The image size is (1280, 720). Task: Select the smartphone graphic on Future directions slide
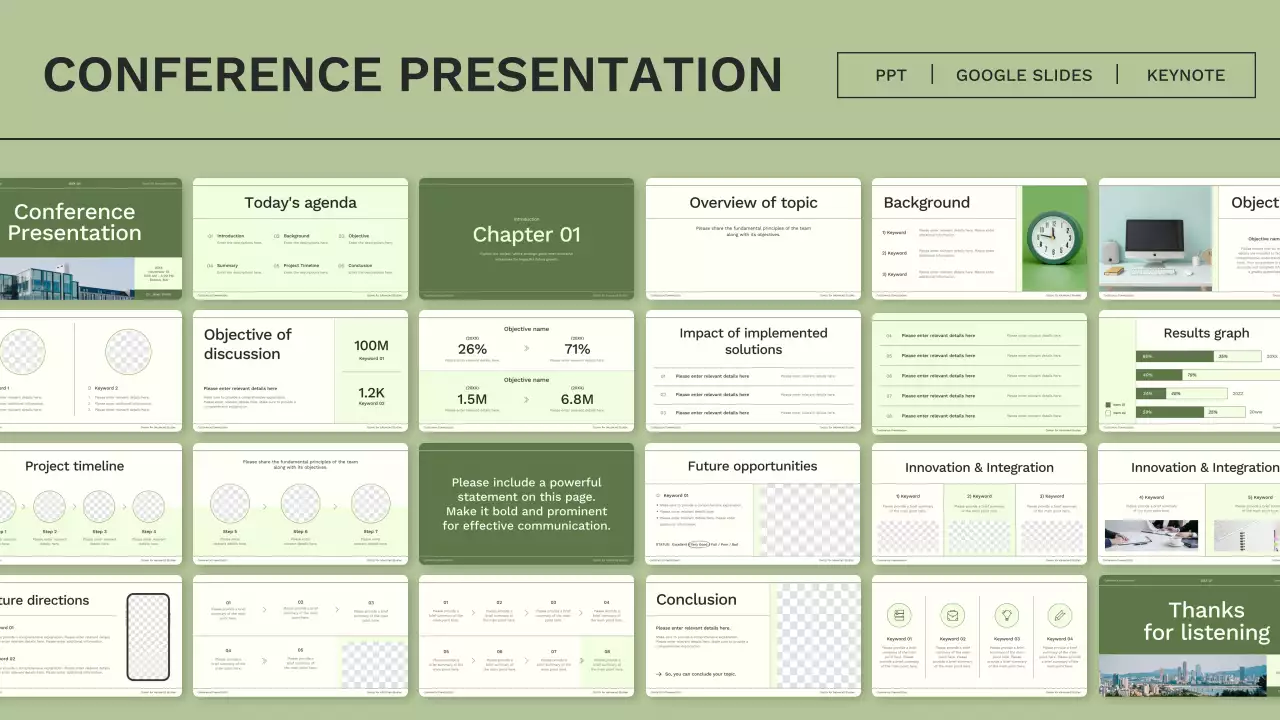click(x=148, y=633)
